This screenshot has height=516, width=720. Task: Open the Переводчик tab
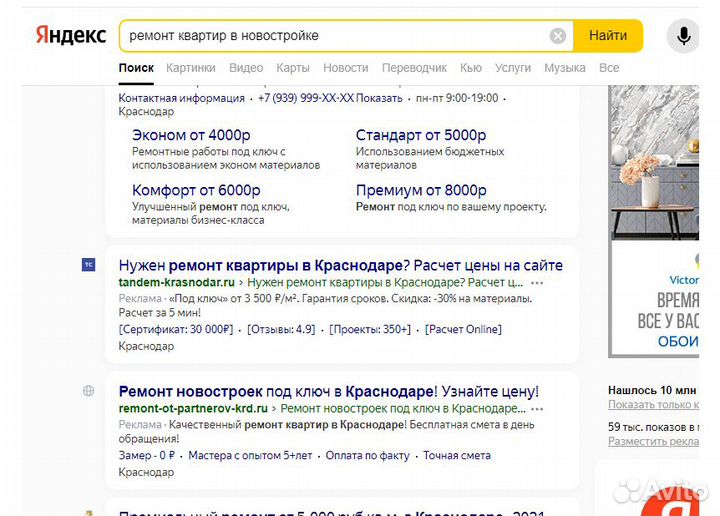(414, 68)
